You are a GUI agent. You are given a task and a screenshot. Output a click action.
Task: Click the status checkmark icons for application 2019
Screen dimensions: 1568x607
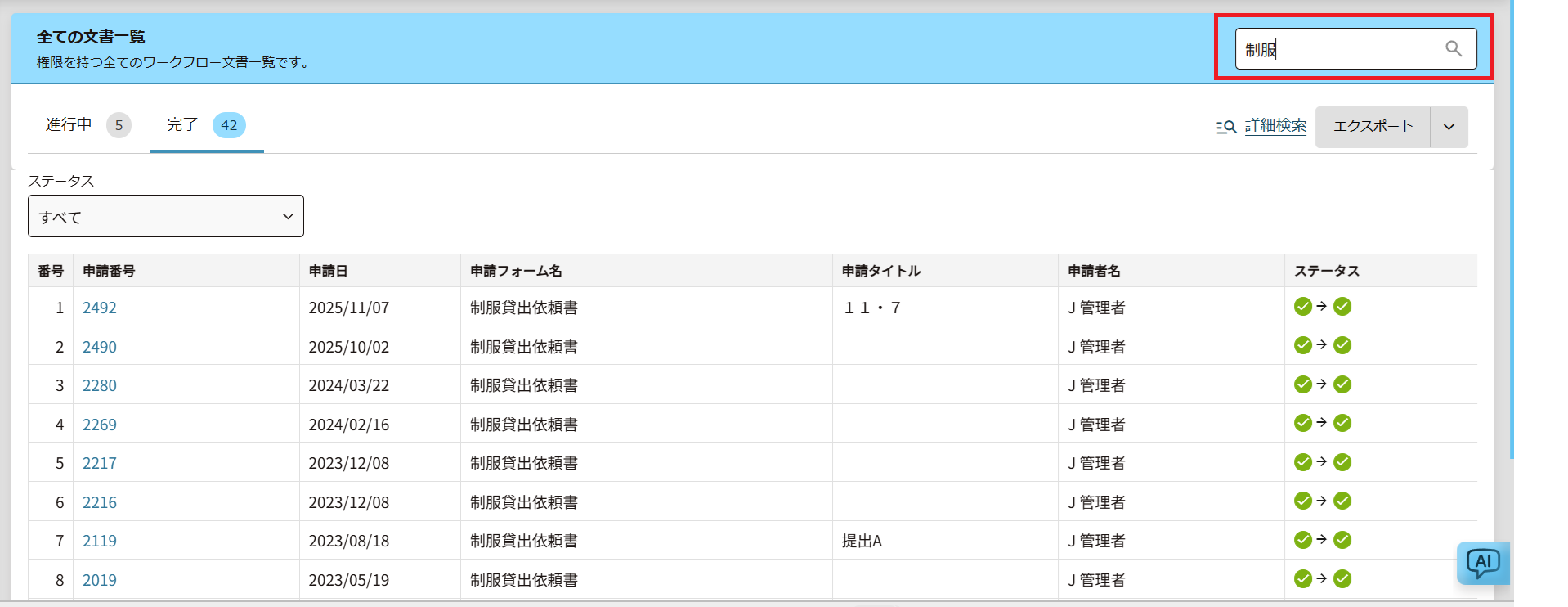click(x=1322, y=579)
